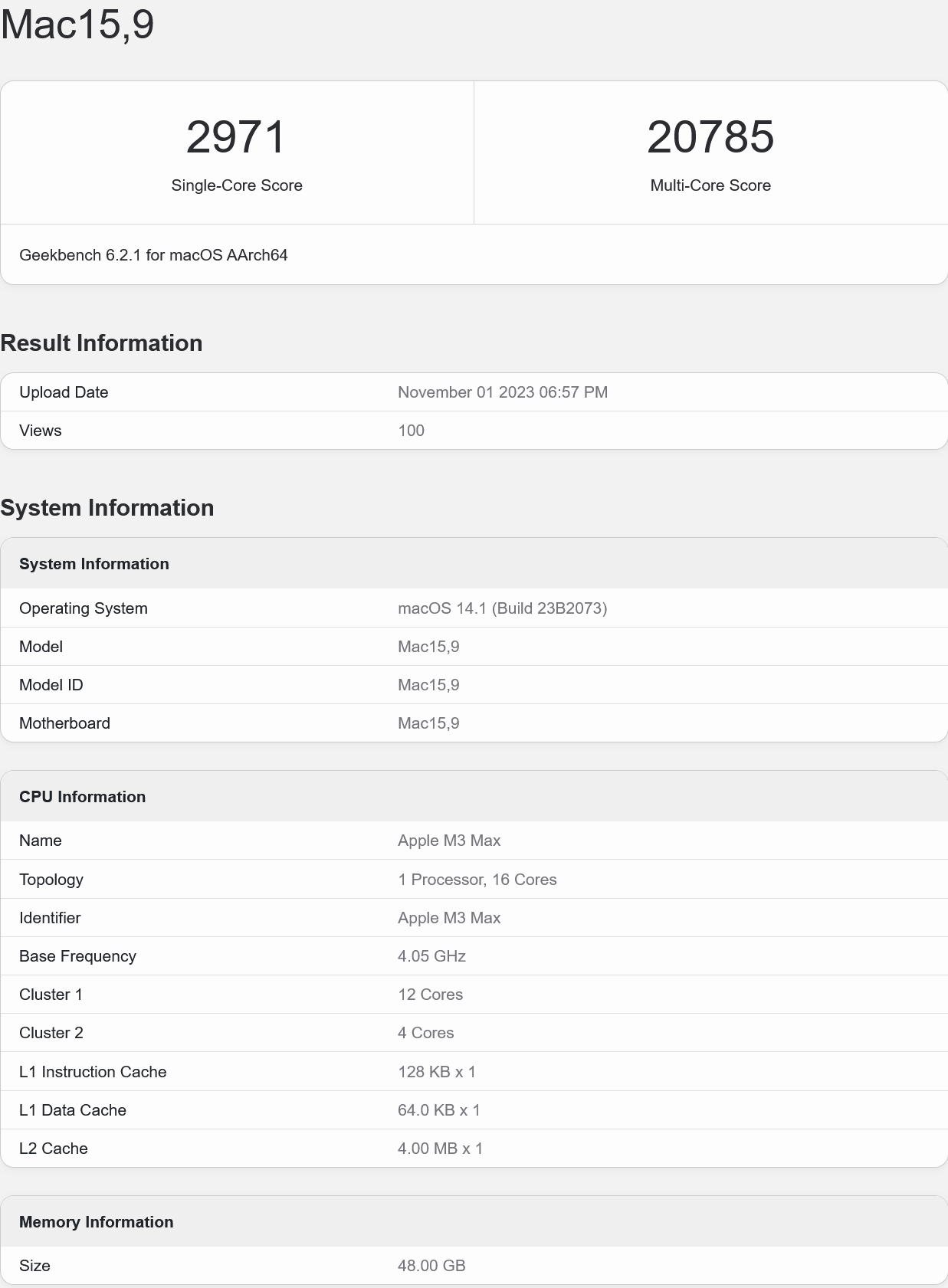Click the System Information table header

(x=94, y=564)
